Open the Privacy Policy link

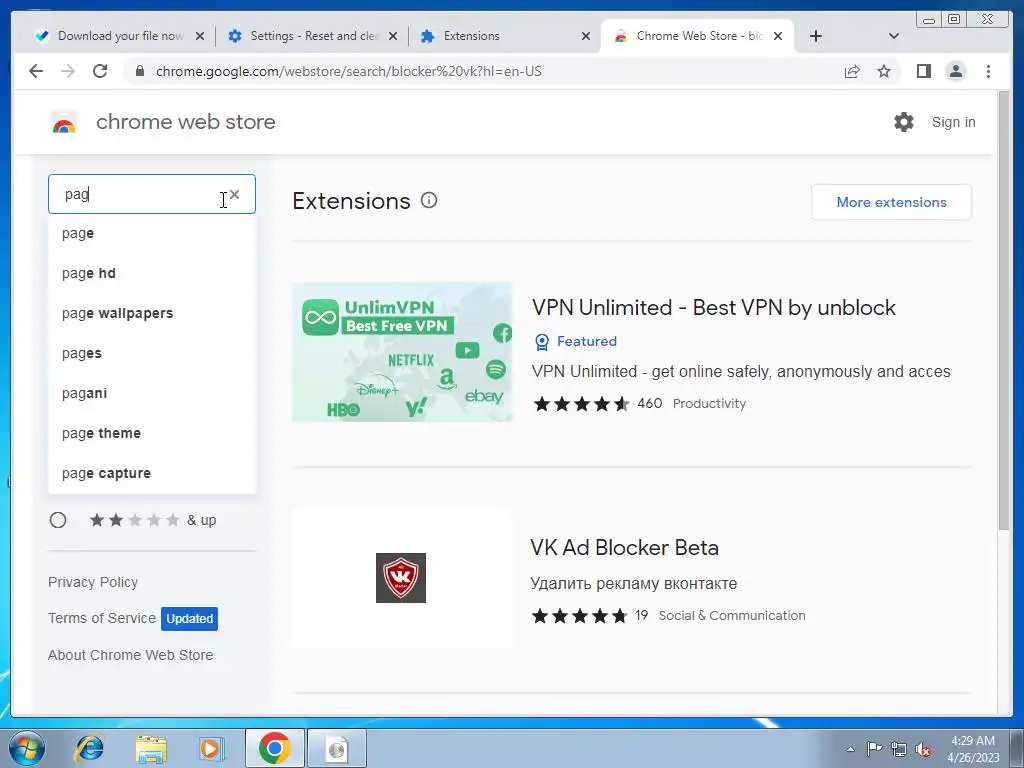click(x=93, y=582)
